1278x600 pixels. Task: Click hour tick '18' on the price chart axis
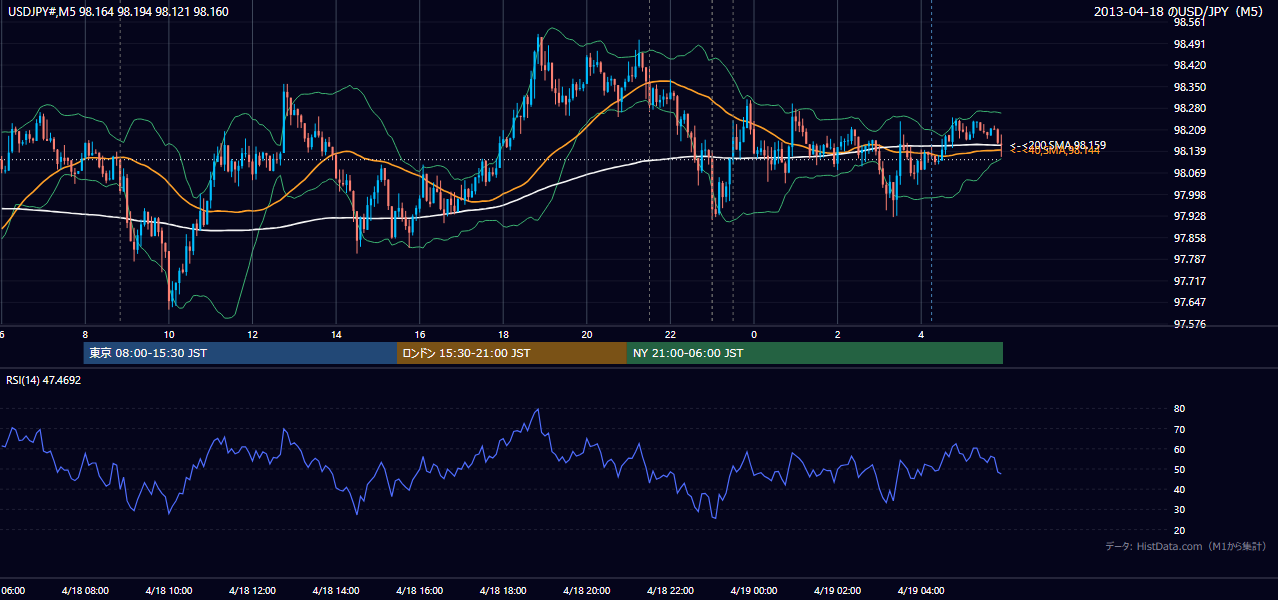click(x=503, y=334)
